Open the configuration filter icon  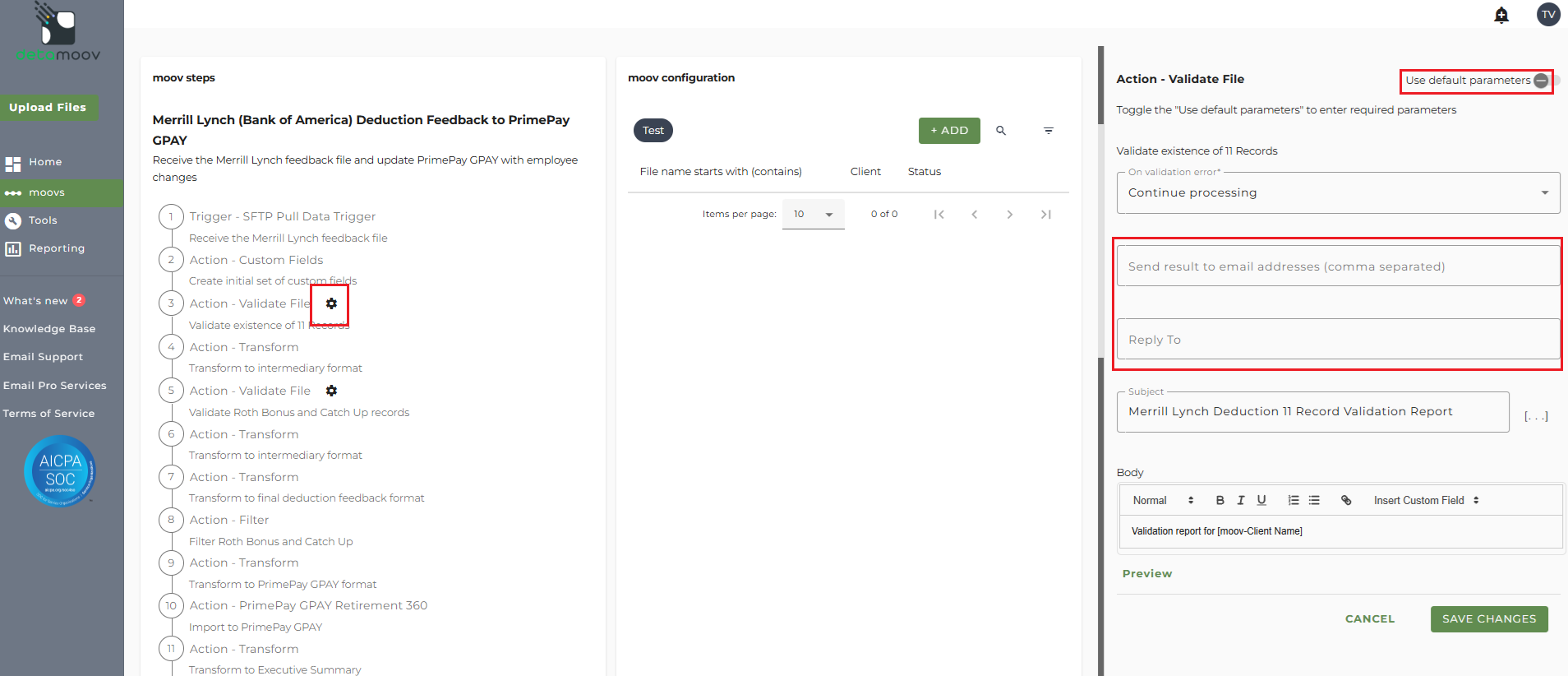click(1049, 131)
